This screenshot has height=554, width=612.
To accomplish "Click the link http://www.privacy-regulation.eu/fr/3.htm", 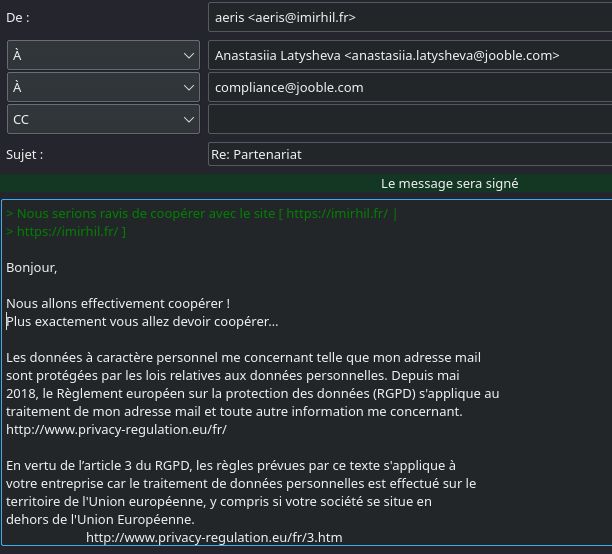I will point(214,538).
